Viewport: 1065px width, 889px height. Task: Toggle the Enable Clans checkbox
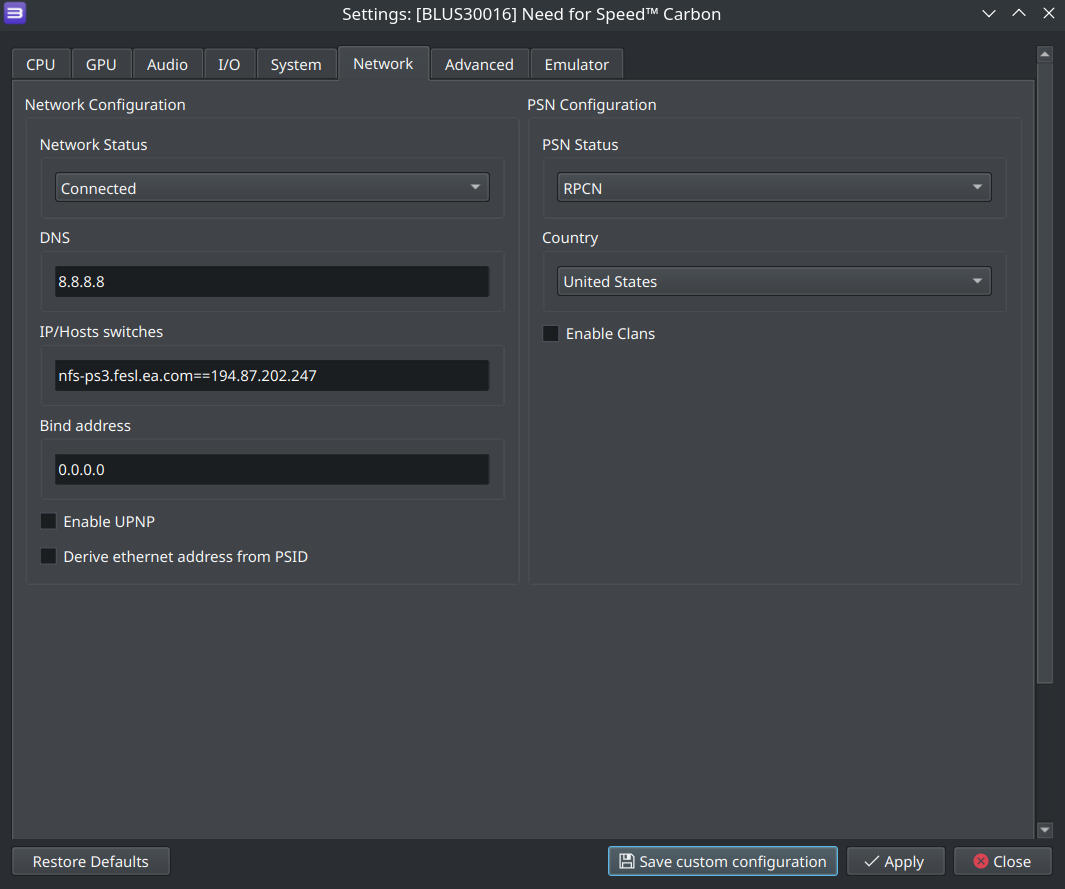click(551, 333)
